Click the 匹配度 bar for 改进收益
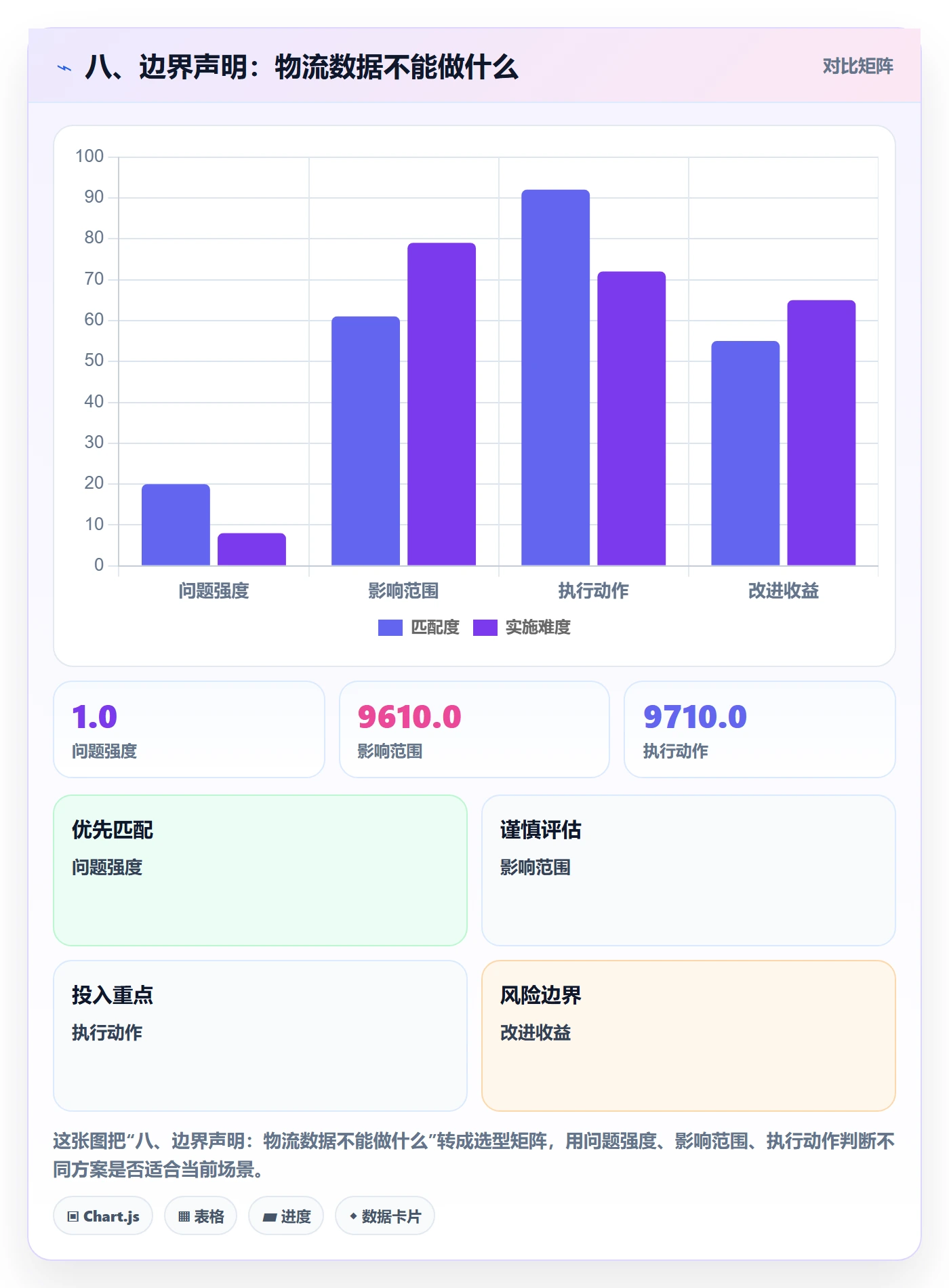The height and width of the screenshot is (1288, 949). pos(745,453)
